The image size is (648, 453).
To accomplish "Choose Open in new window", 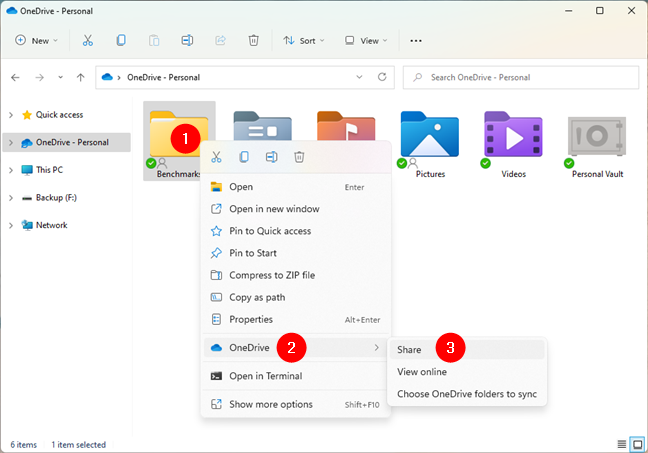I will click(x=296, y=209).
